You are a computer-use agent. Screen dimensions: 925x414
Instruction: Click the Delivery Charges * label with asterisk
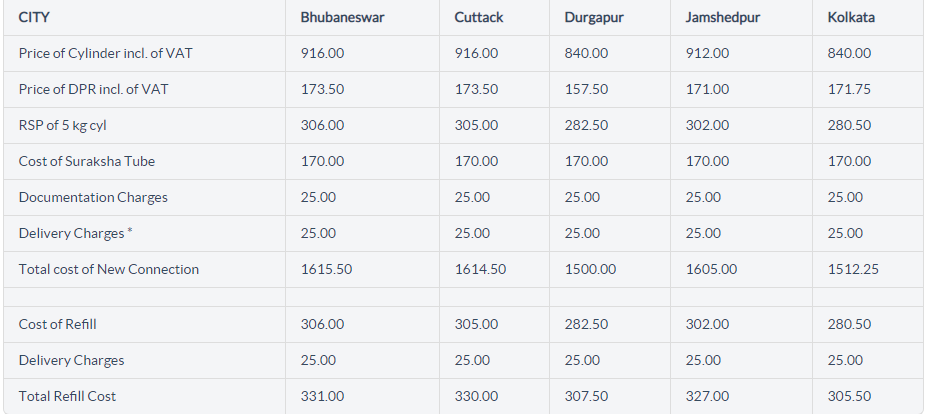tap(76, 233)
